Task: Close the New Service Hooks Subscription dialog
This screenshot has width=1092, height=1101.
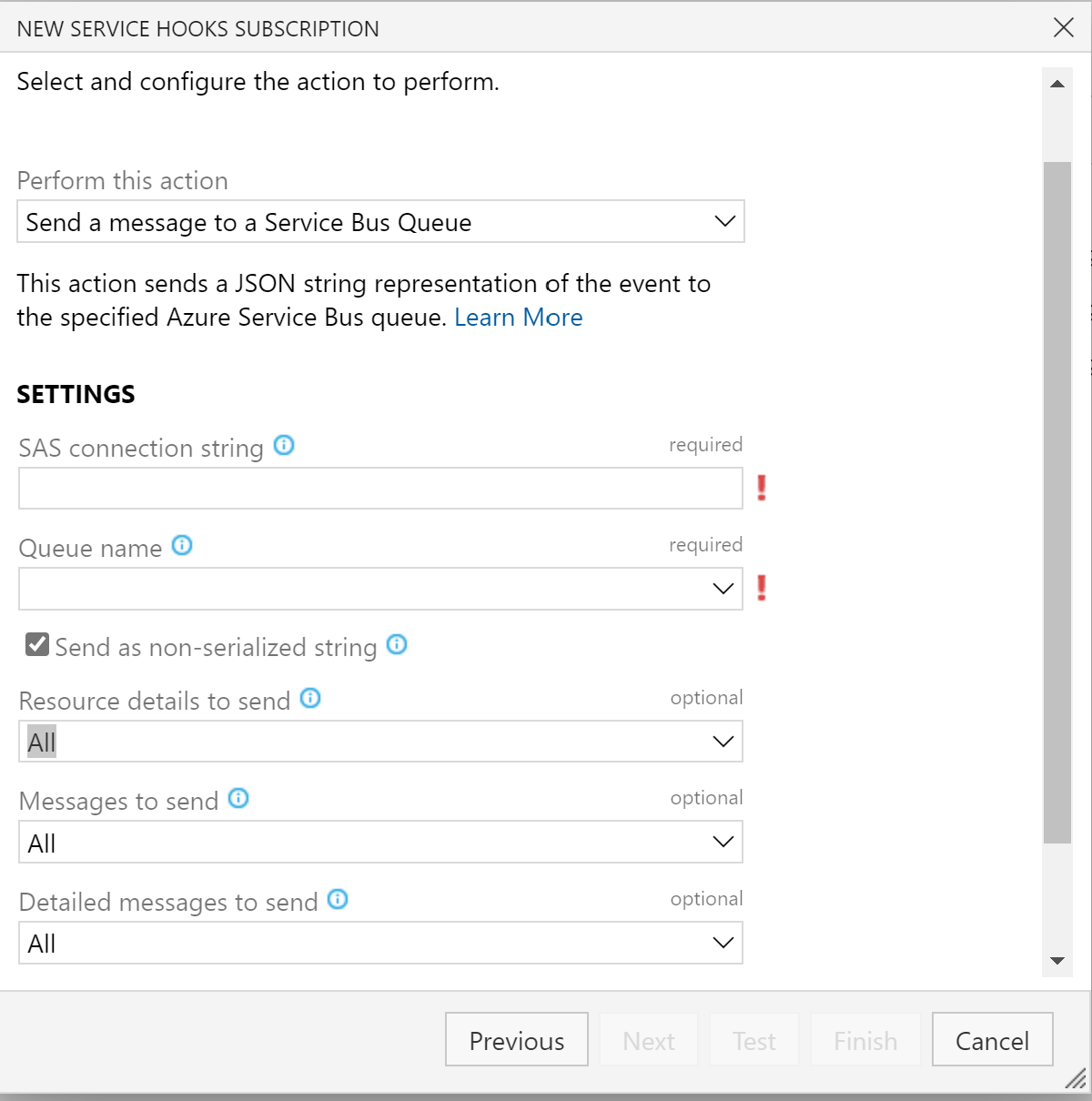Action: [x=1064, y=27]
